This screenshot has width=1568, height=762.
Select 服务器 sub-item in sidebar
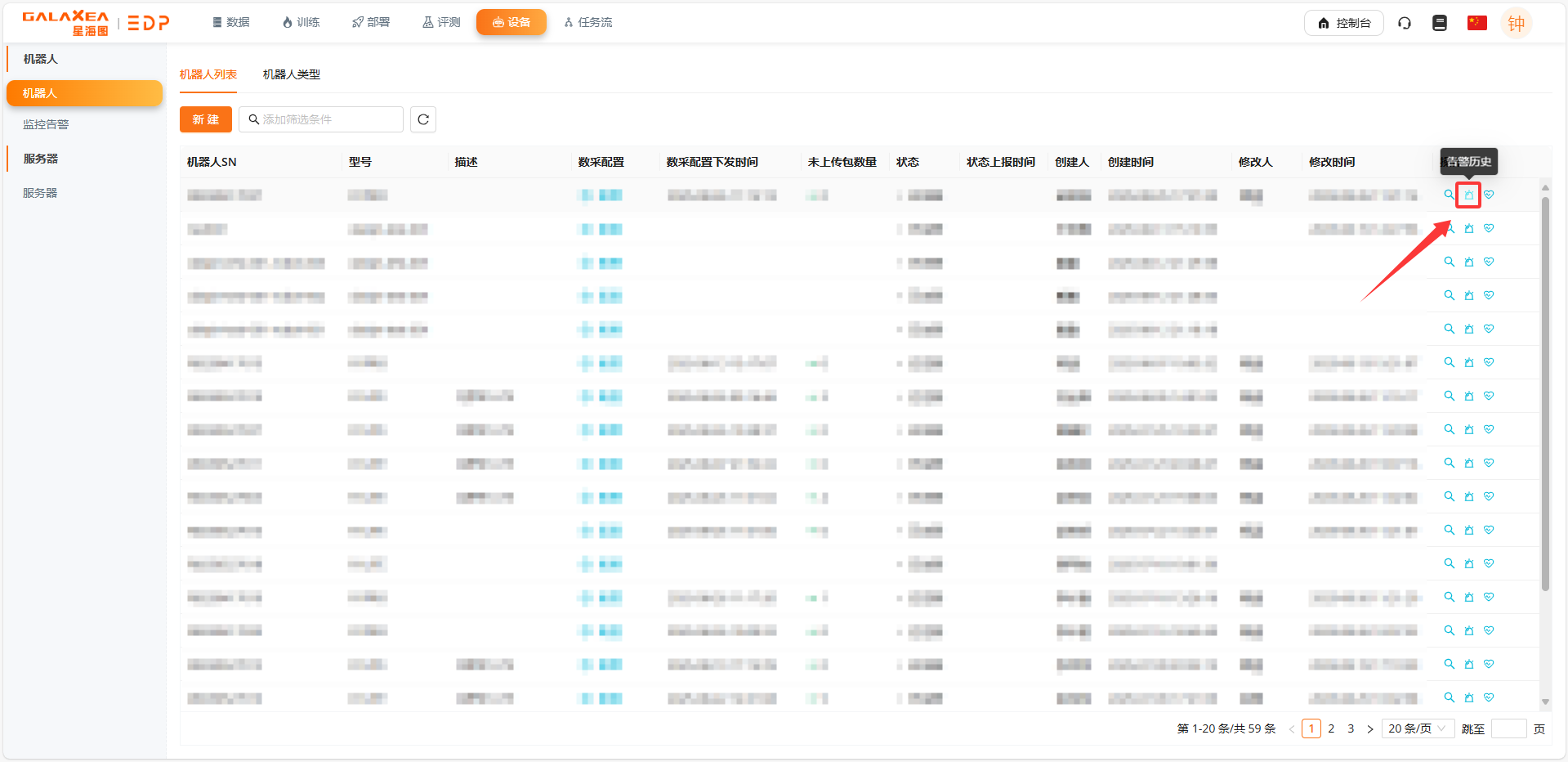40,193
